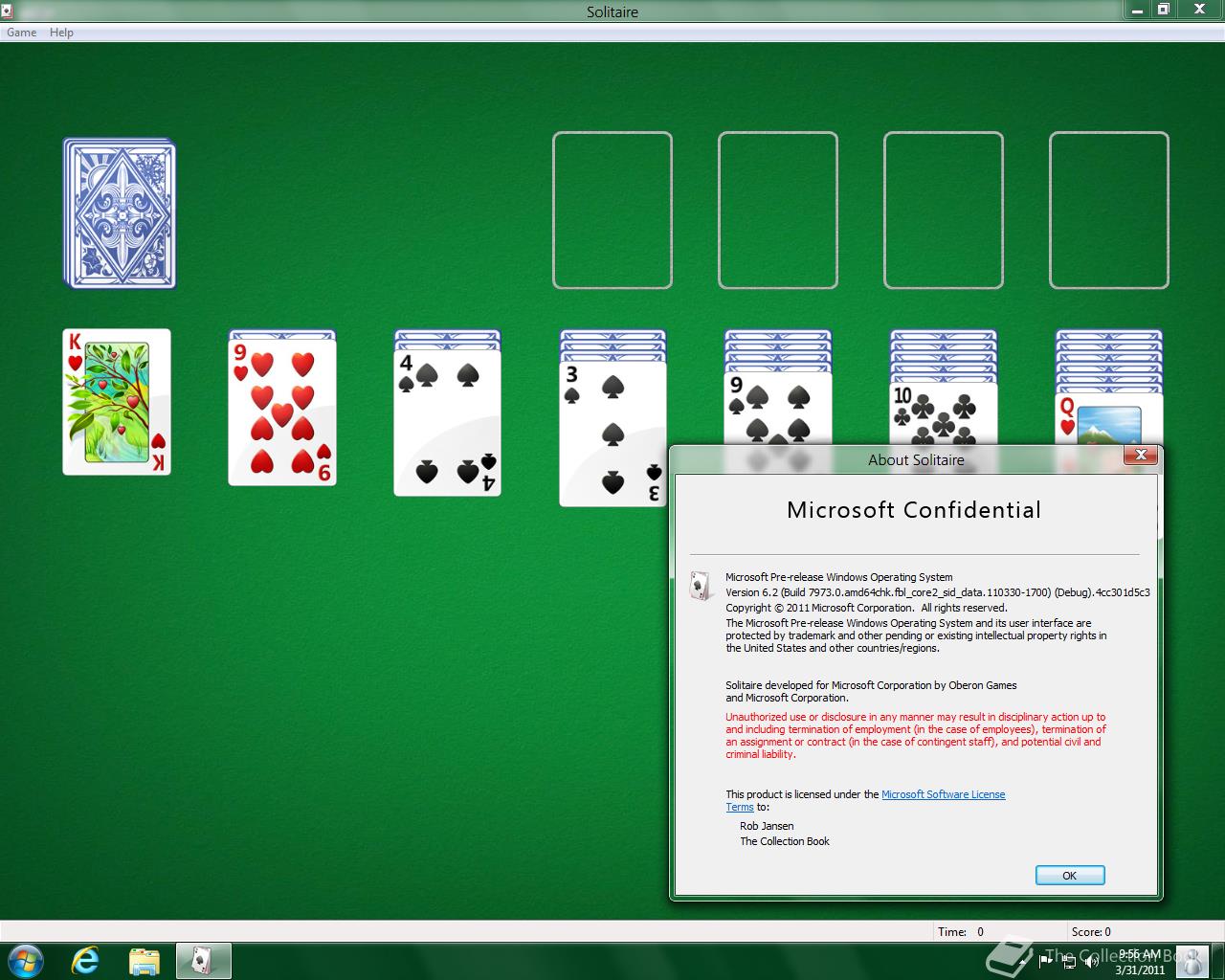Click the fourth empty foundation slot
The height and width of the screenshot is (980, 1225).
pyautogui.click(x=1109, y=211)
